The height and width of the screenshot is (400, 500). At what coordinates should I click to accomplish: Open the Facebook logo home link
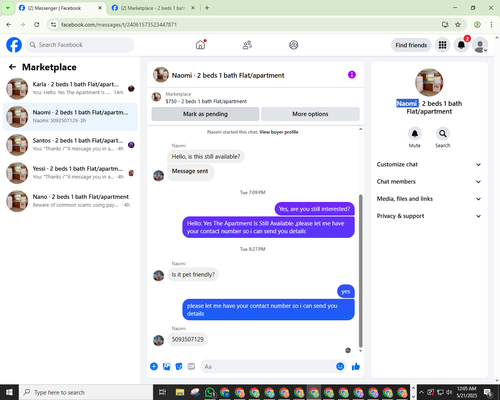point(14,45)
